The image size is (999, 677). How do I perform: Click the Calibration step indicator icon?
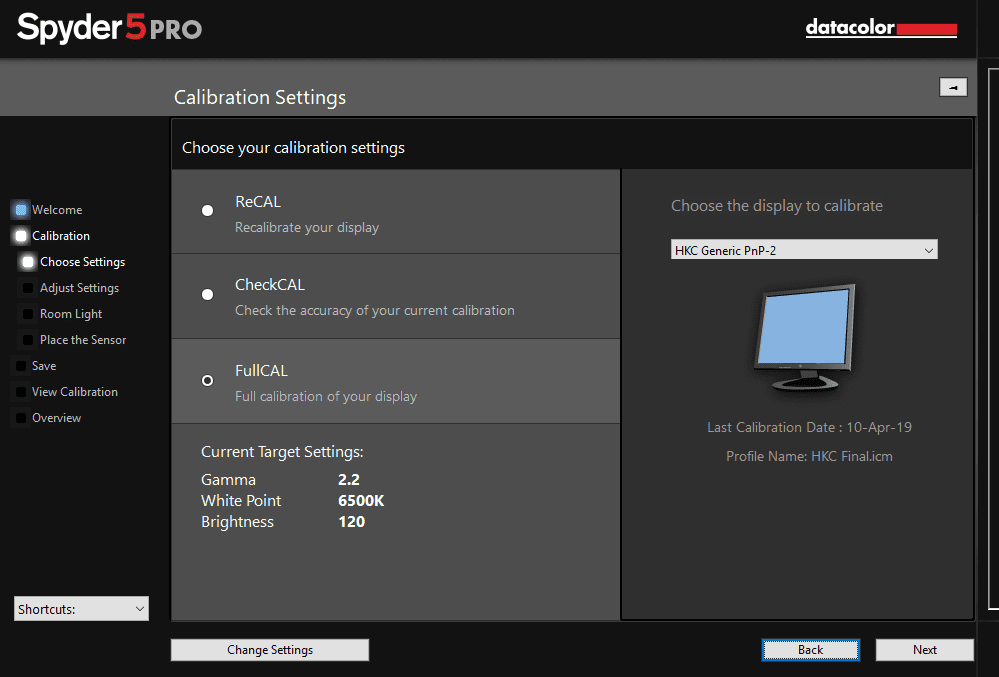pos(21,236)
